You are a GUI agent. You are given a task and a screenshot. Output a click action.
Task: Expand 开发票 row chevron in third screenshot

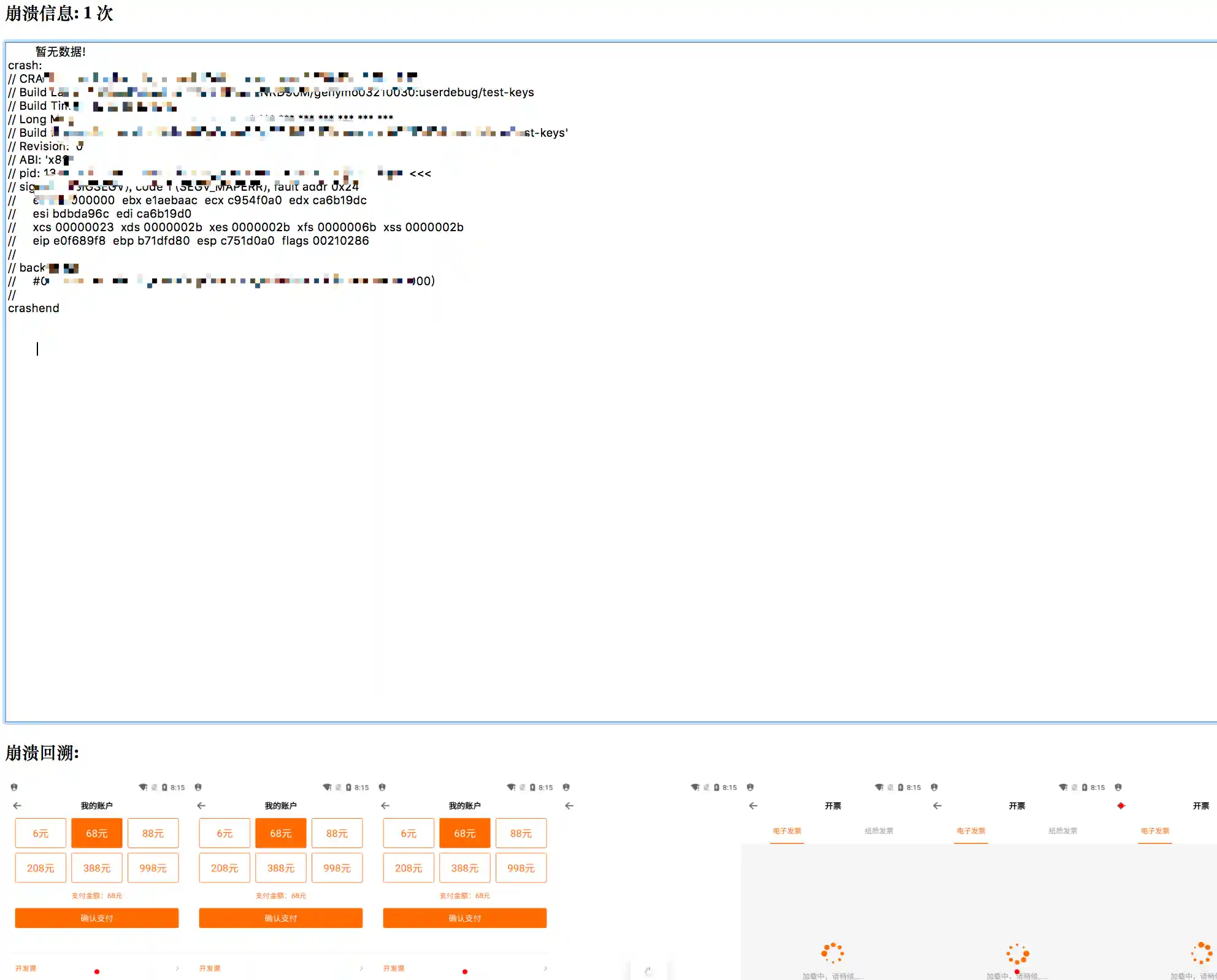[545, 968]
